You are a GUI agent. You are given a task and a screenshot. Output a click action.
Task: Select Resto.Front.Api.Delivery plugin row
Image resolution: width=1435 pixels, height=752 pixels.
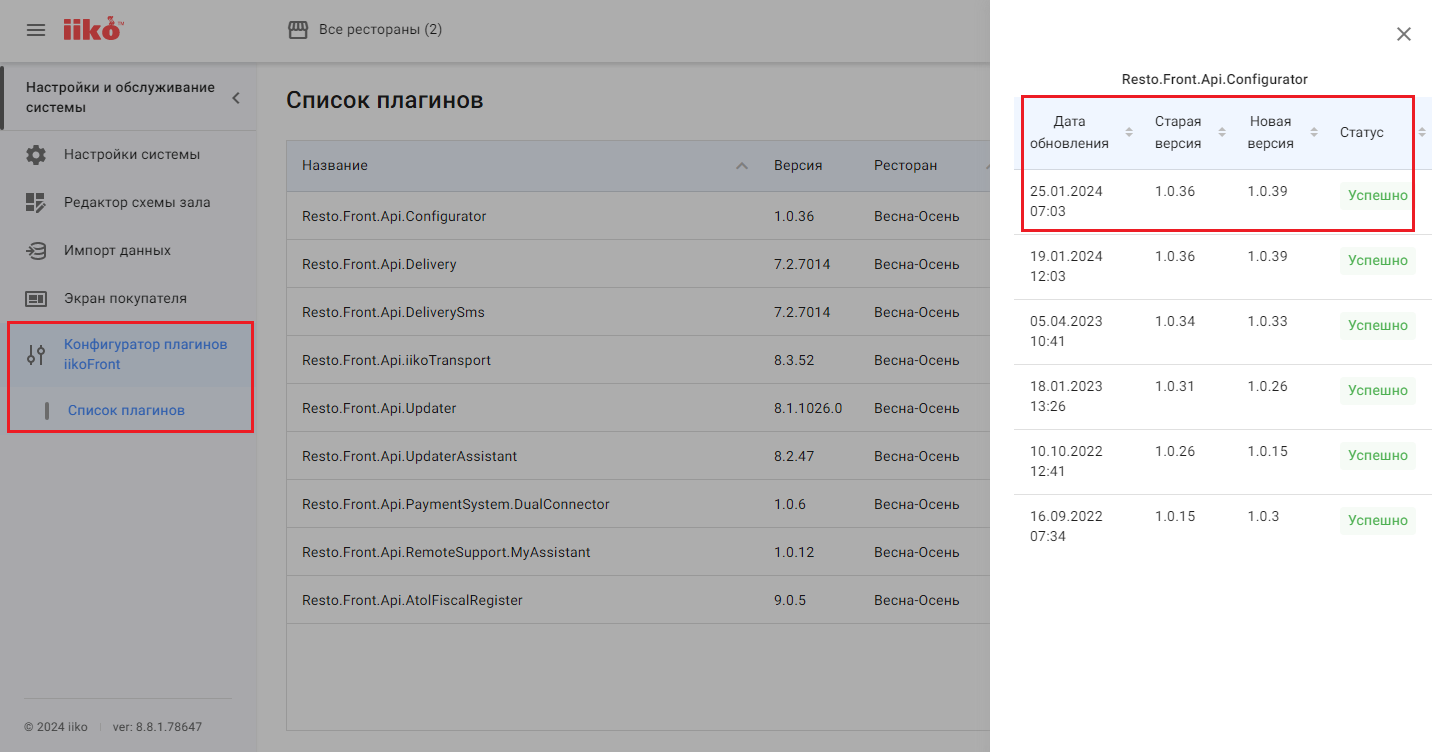[x=379, y=264]
